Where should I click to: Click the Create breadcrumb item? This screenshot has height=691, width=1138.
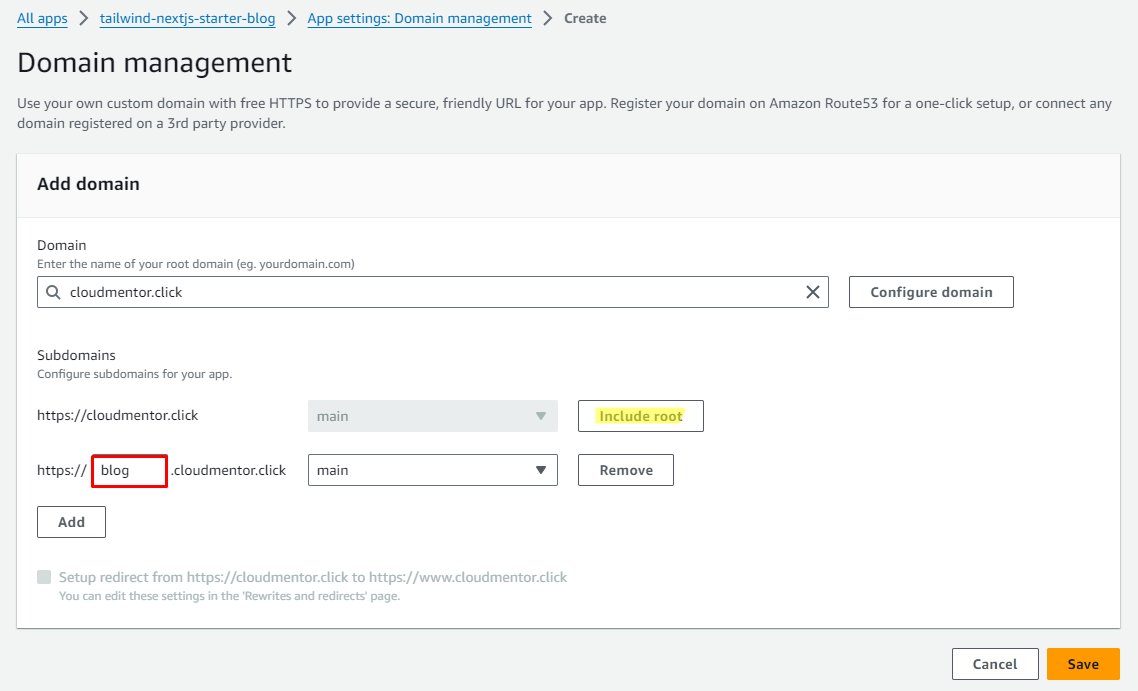tap(585, 18)
